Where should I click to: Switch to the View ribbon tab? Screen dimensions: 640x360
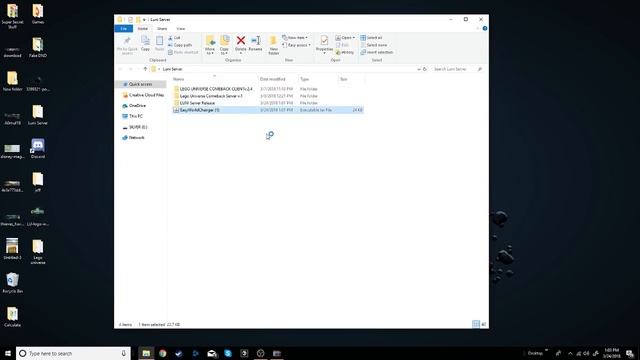(181, 29)
